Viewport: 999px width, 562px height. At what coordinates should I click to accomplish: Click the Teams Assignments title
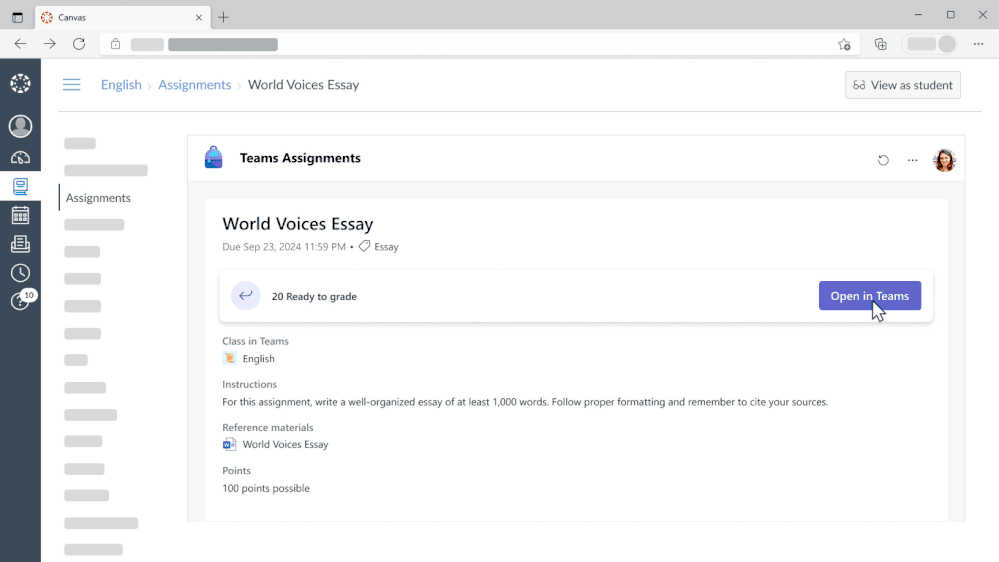300,157
